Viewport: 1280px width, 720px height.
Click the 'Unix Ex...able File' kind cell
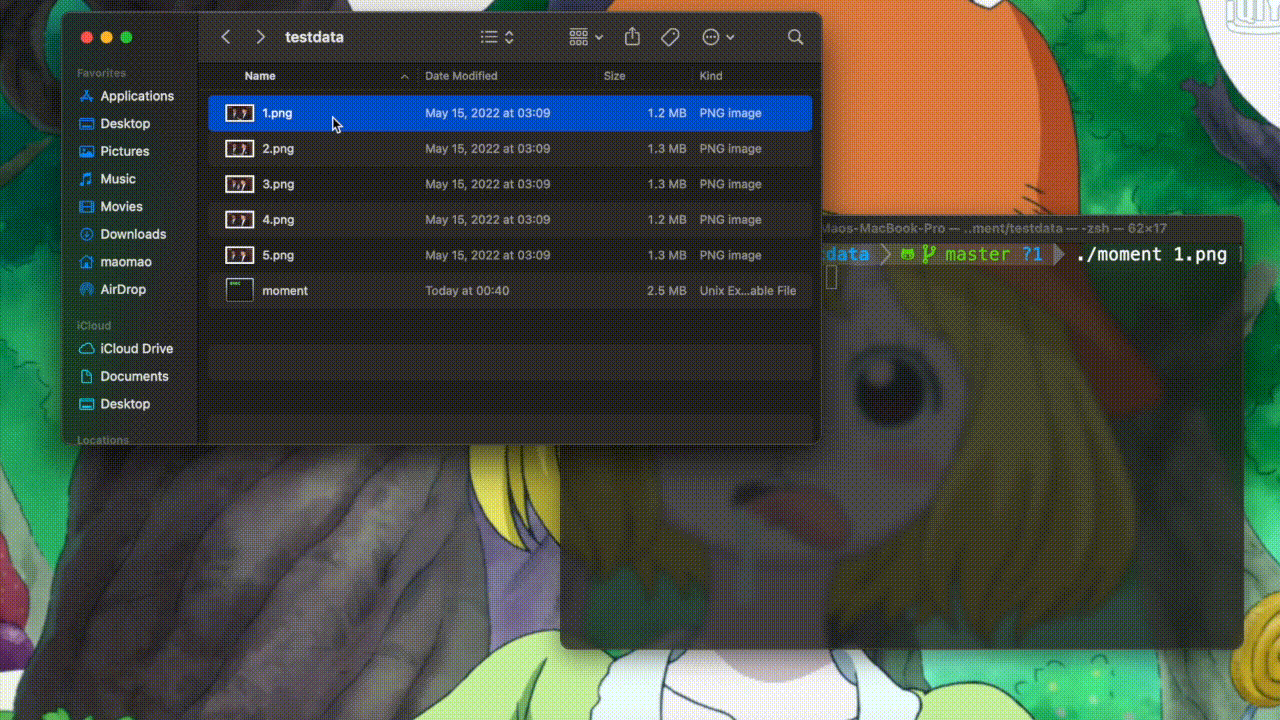click(748, 291)
